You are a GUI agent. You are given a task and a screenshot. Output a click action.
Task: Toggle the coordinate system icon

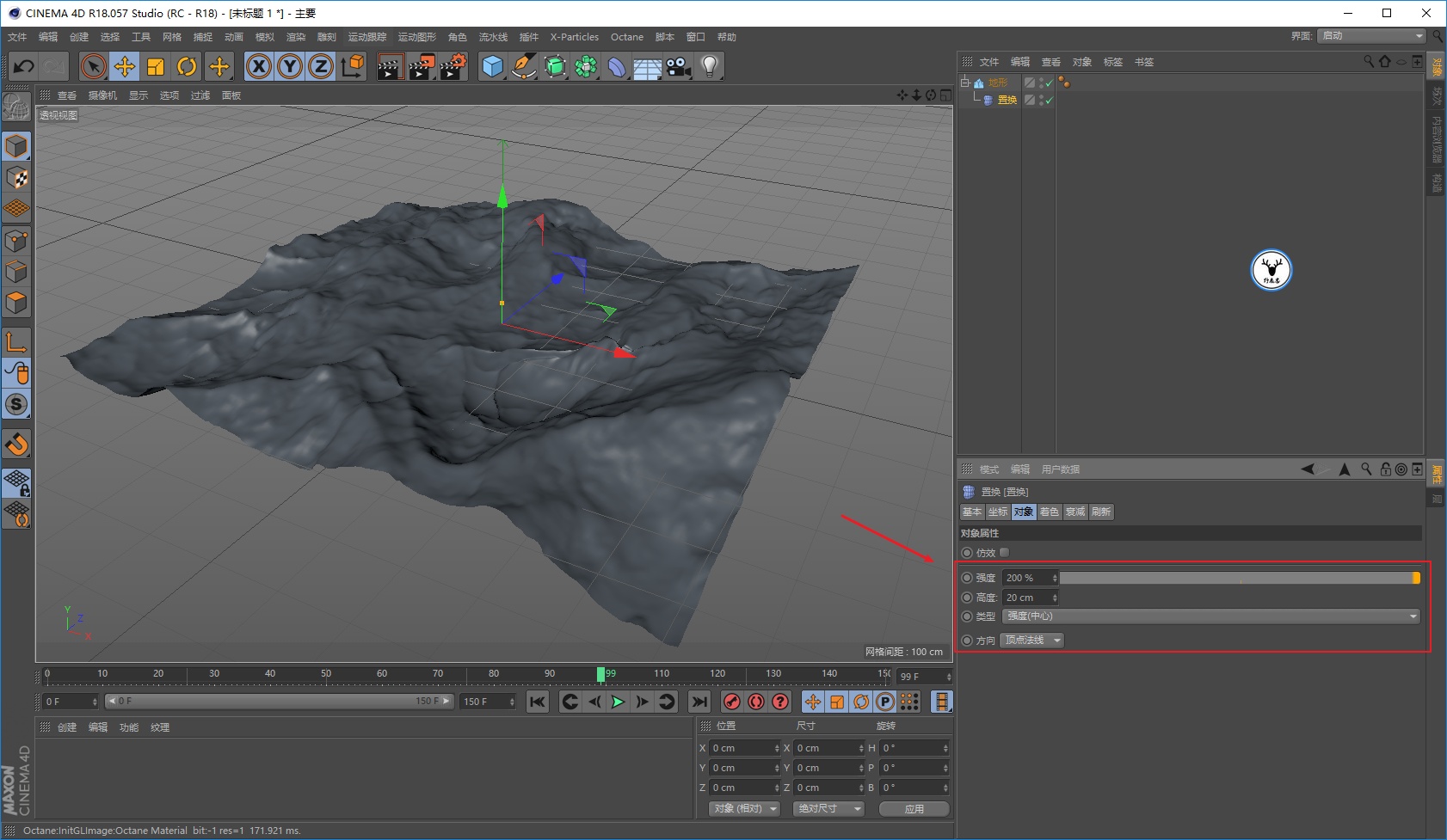(x=353, y=66)
